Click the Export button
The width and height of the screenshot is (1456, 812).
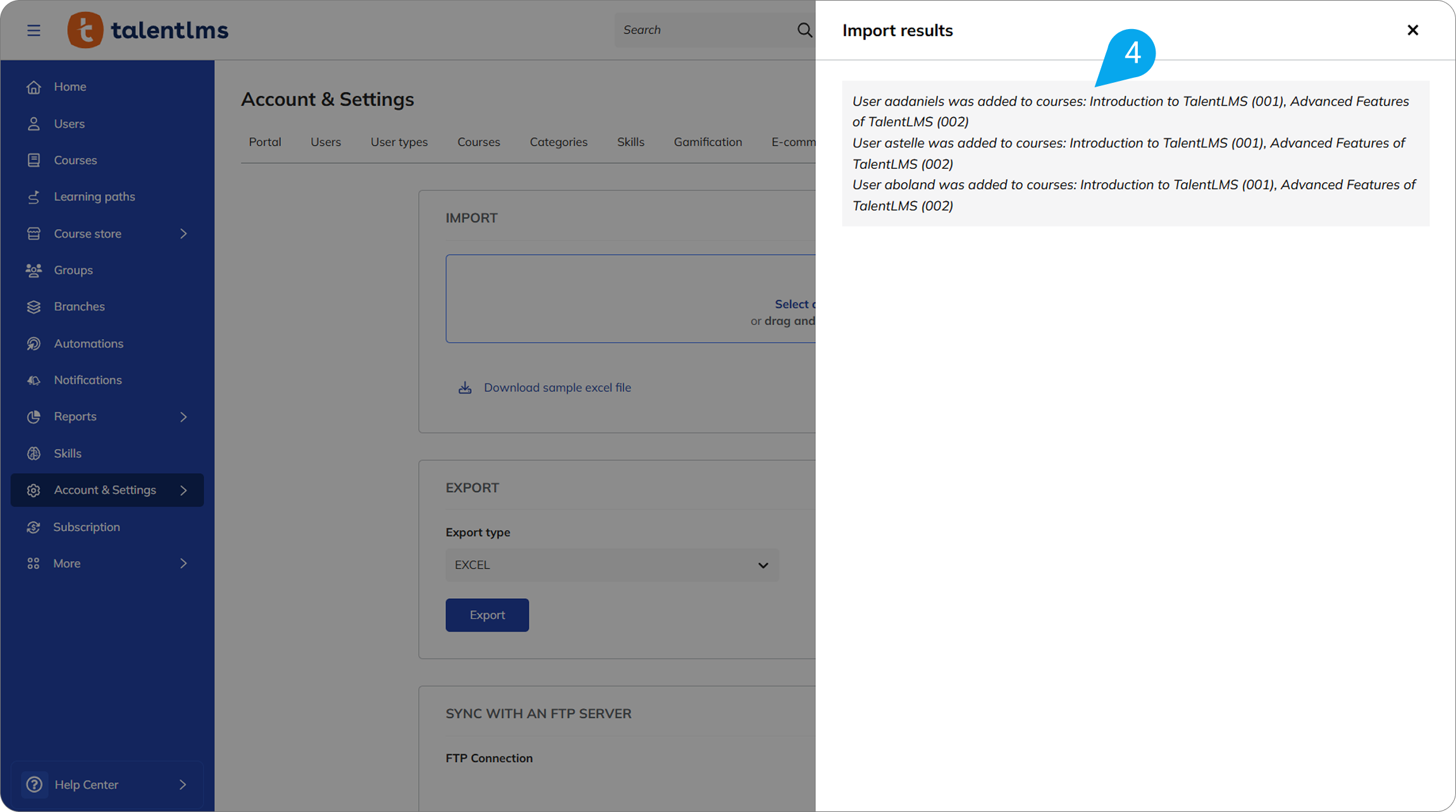[486, 615]
